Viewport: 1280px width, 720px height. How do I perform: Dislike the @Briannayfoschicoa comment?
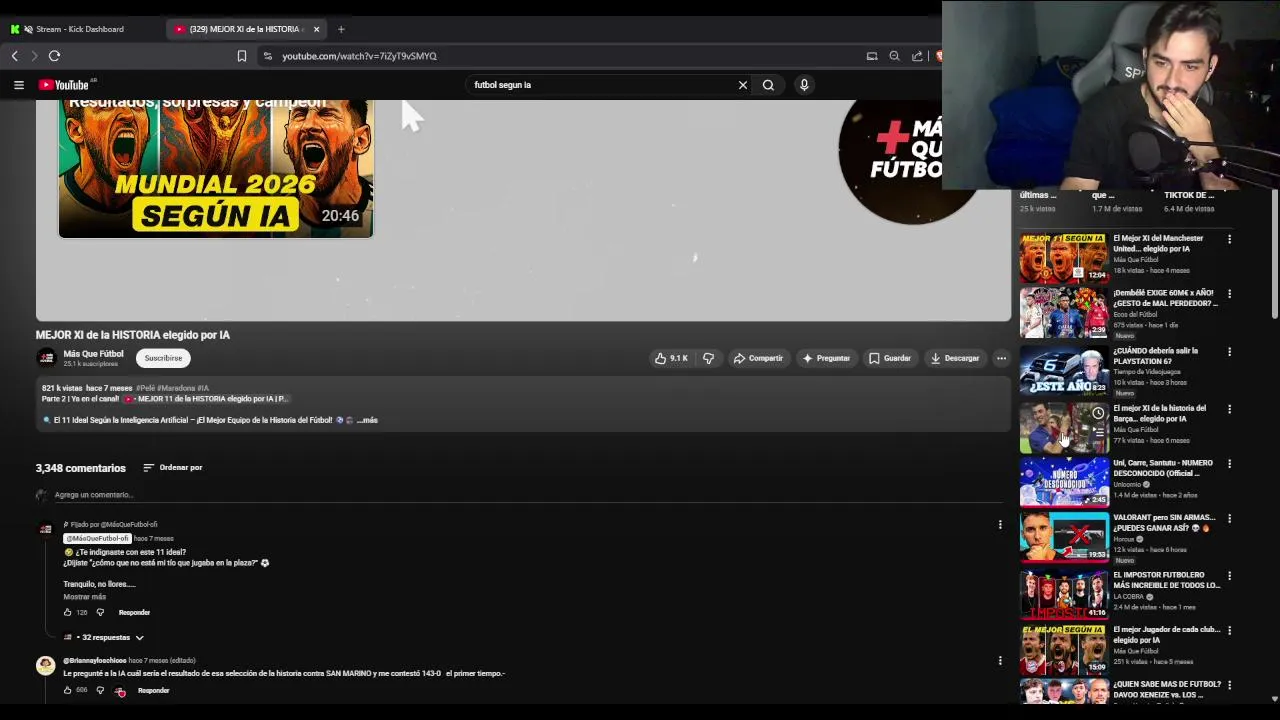coord(100,691)
